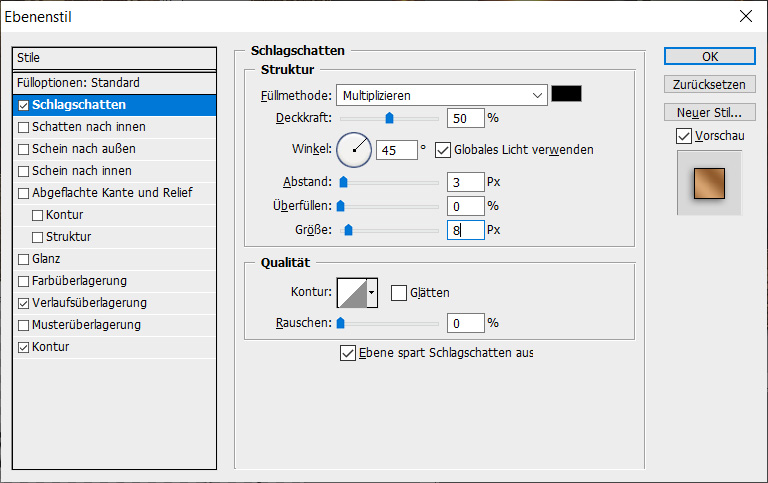This screenshot has width=768, height=483.
Task: Close the Ebenenstil dialog
Action: [744, 16]
